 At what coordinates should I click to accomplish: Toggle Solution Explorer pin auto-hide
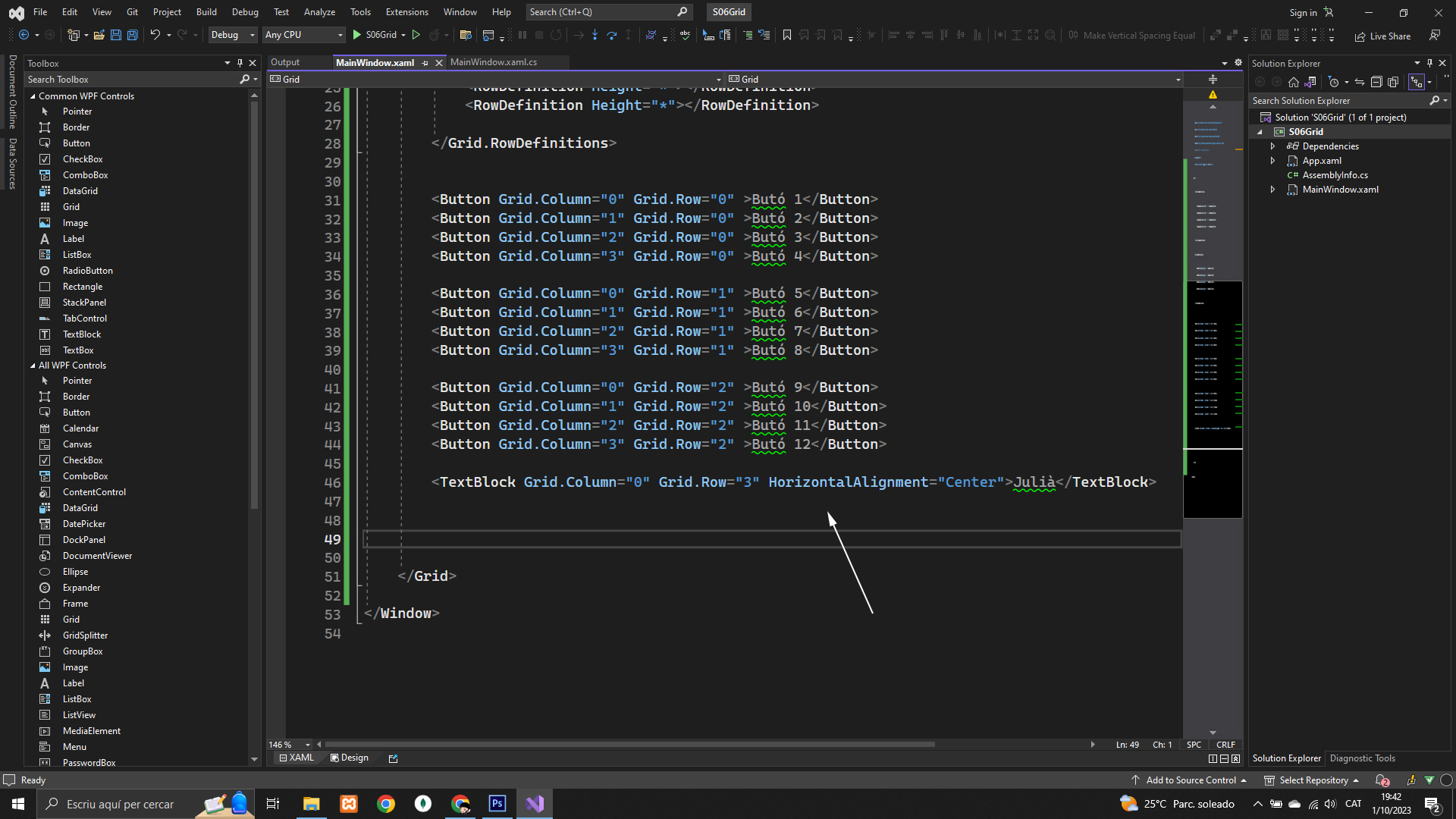(1429, 63)
